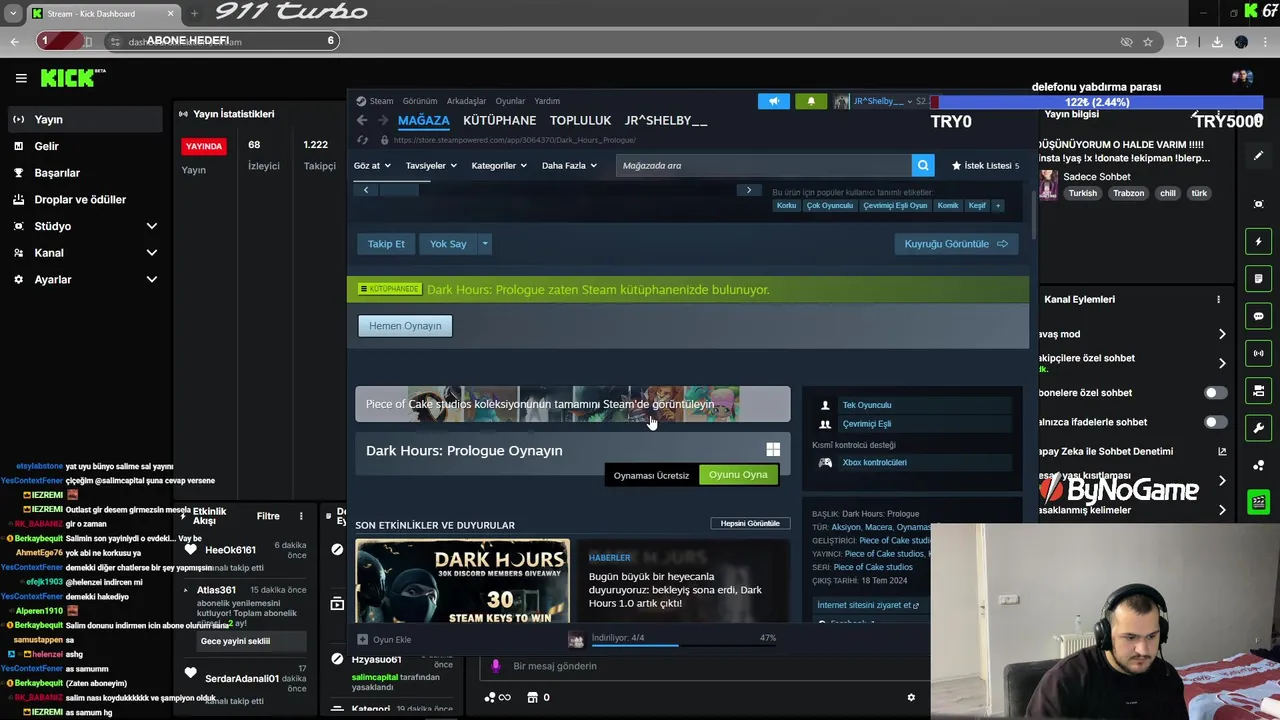Expand the Kategoriler dropdown
The width and height of the screenshot is (1280, 720).
(499, 165)
